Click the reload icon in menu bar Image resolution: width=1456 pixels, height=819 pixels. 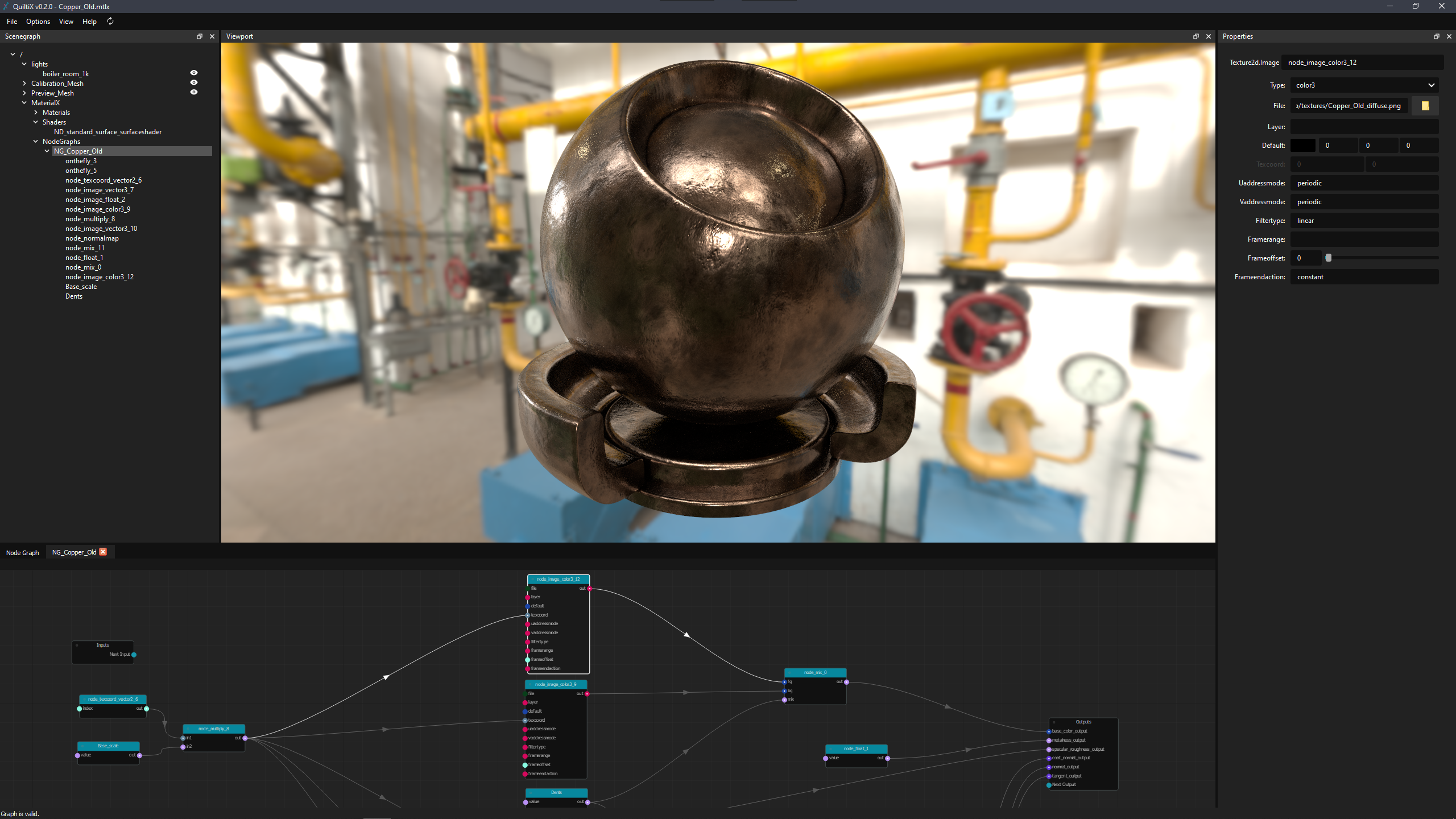coord(110,21)
